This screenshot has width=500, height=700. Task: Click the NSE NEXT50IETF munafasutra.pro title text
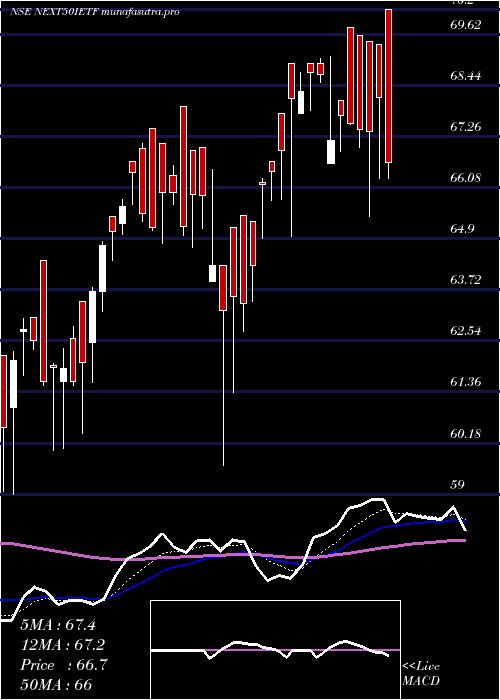tap(95, 12)
